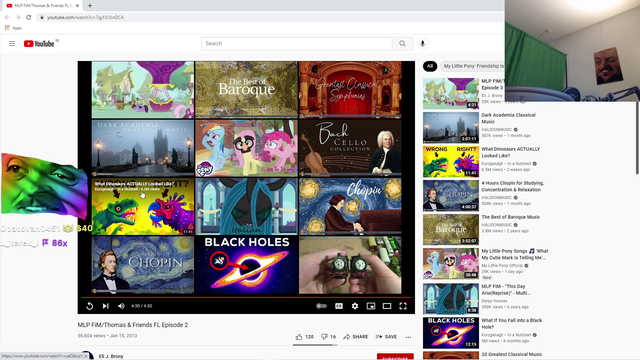Toggle the autoplay switch in player
This screenshot has height=360, width=640.
322,306
